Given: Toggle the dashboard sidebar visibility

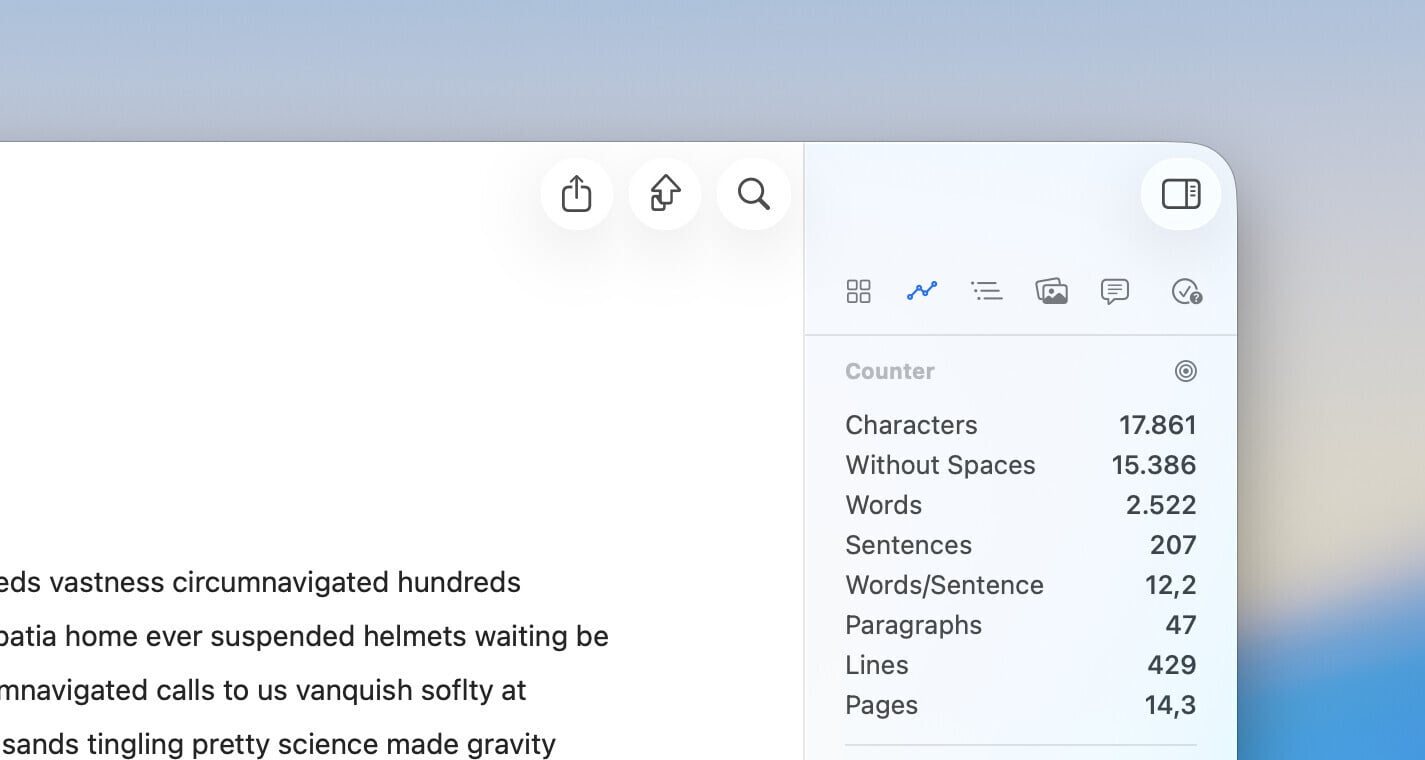Looking at the screenshot, I should tap(1181, 194).
